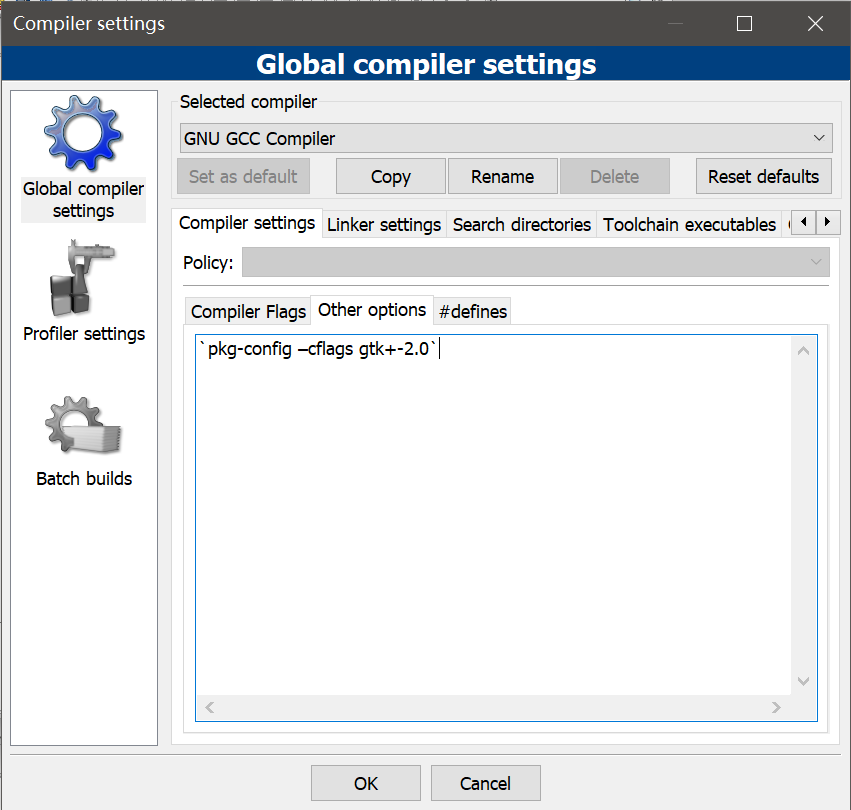Open the Policy dropdown
This screenshot has height=810, width=851.
click(x=535, y=262)
